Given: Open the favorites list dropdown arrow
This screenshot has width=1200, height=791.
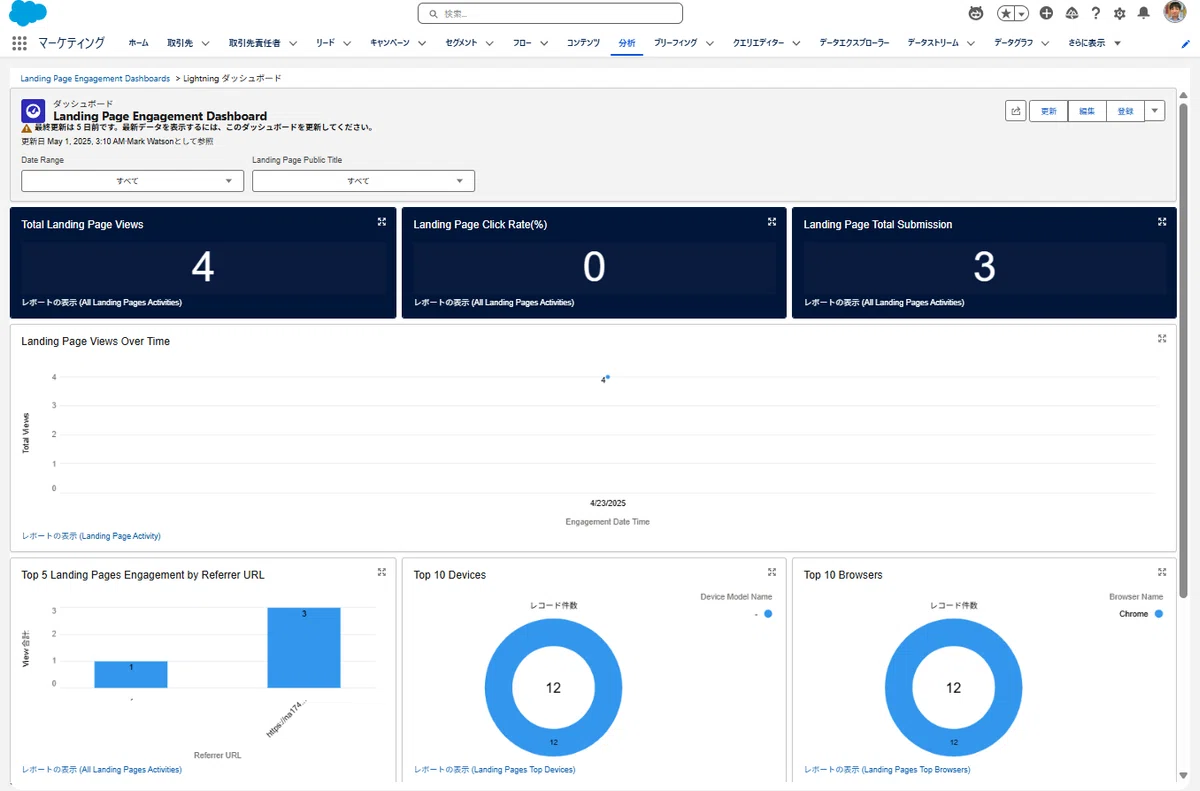Looking at the screenshot, I should coord(1022,13).
